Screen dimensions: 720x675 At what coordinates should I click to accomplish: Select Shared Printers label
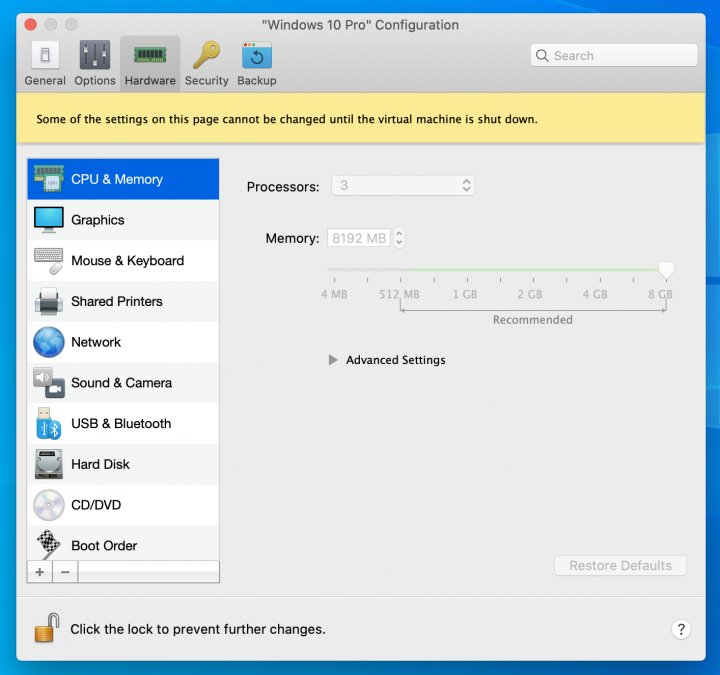click(117, 301)
